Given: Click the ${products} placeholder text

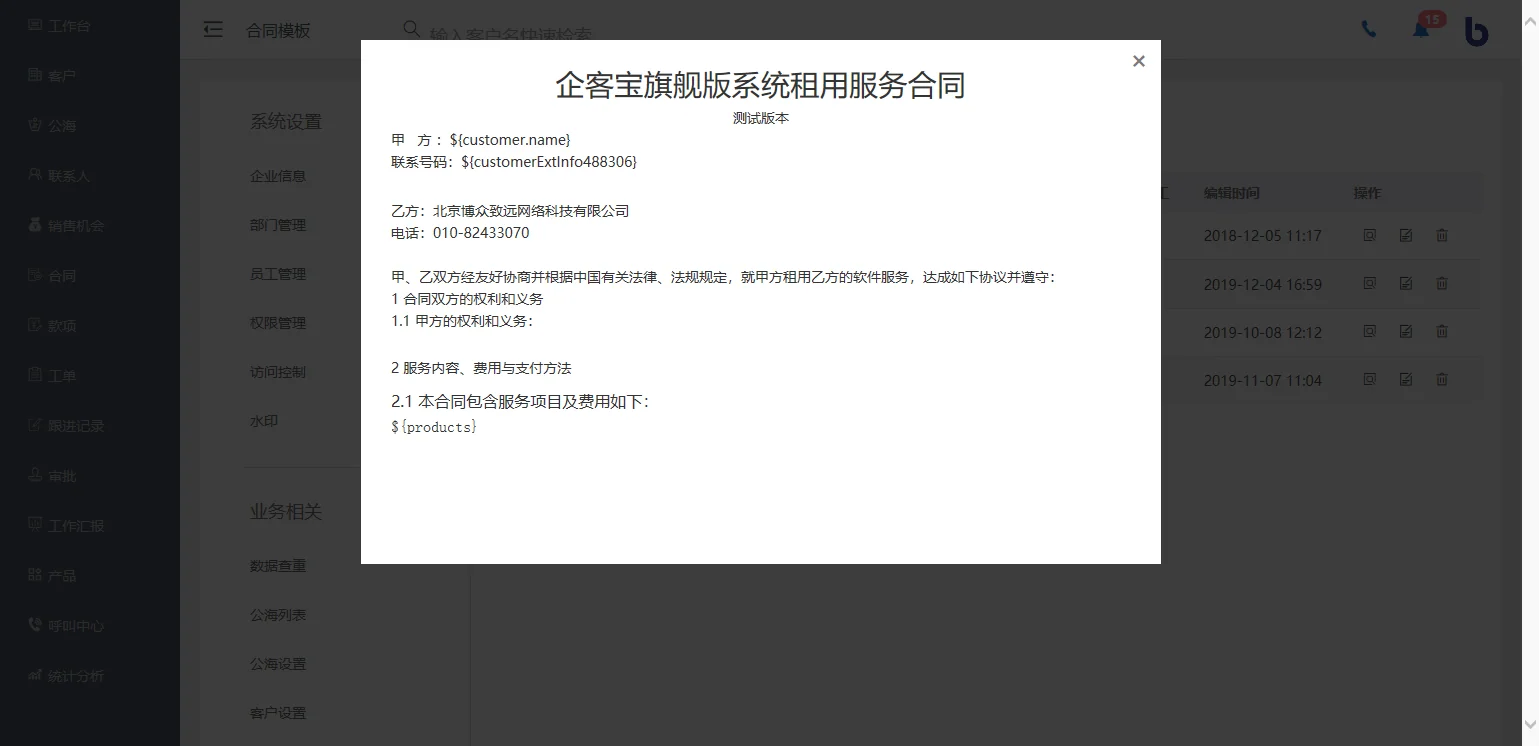Looking at the screenshot, I should click(x=434, y=427).
